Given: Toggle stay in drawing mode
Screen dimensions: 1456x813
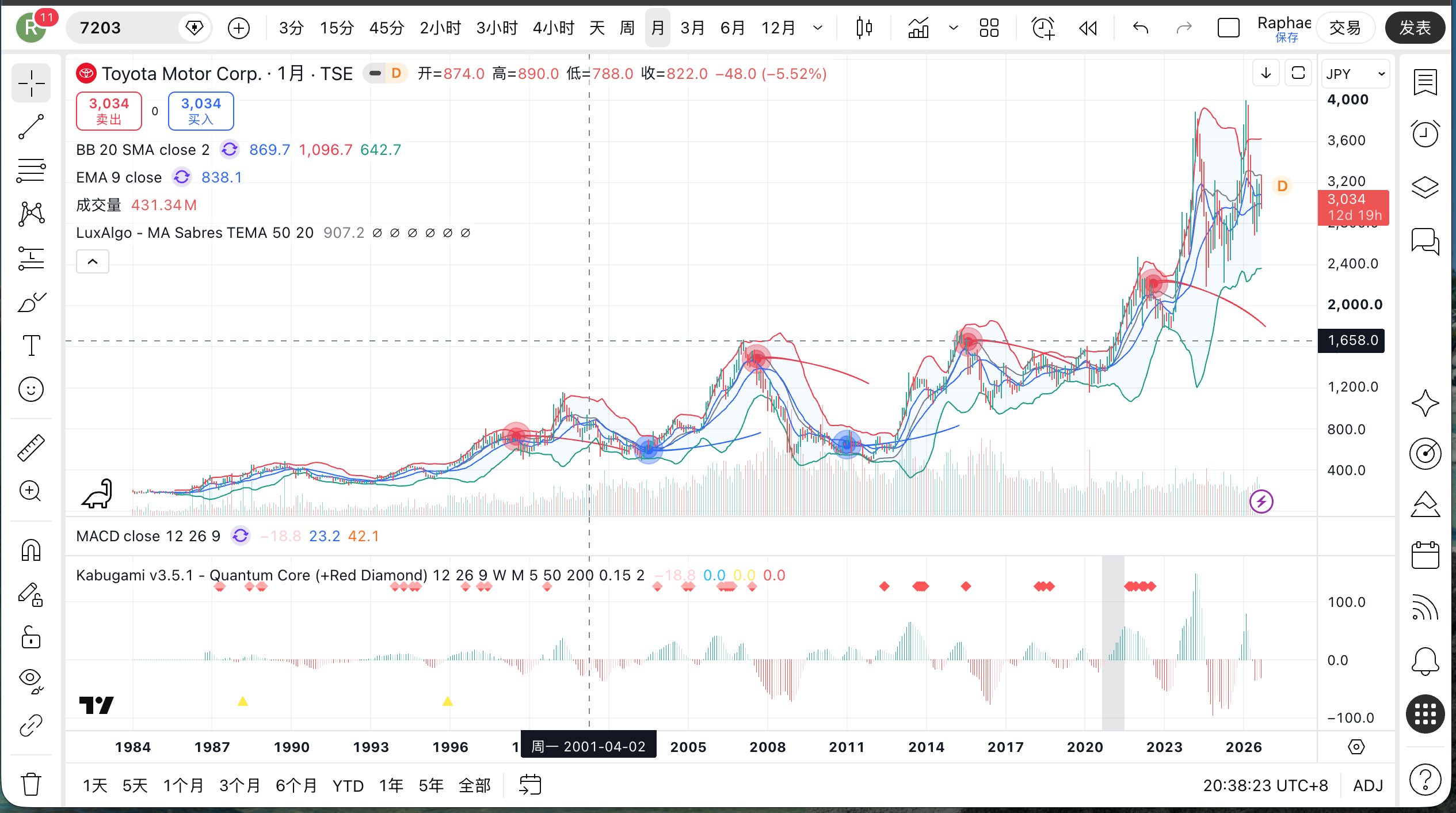Looking at the screenshot, I should [31, 594].
